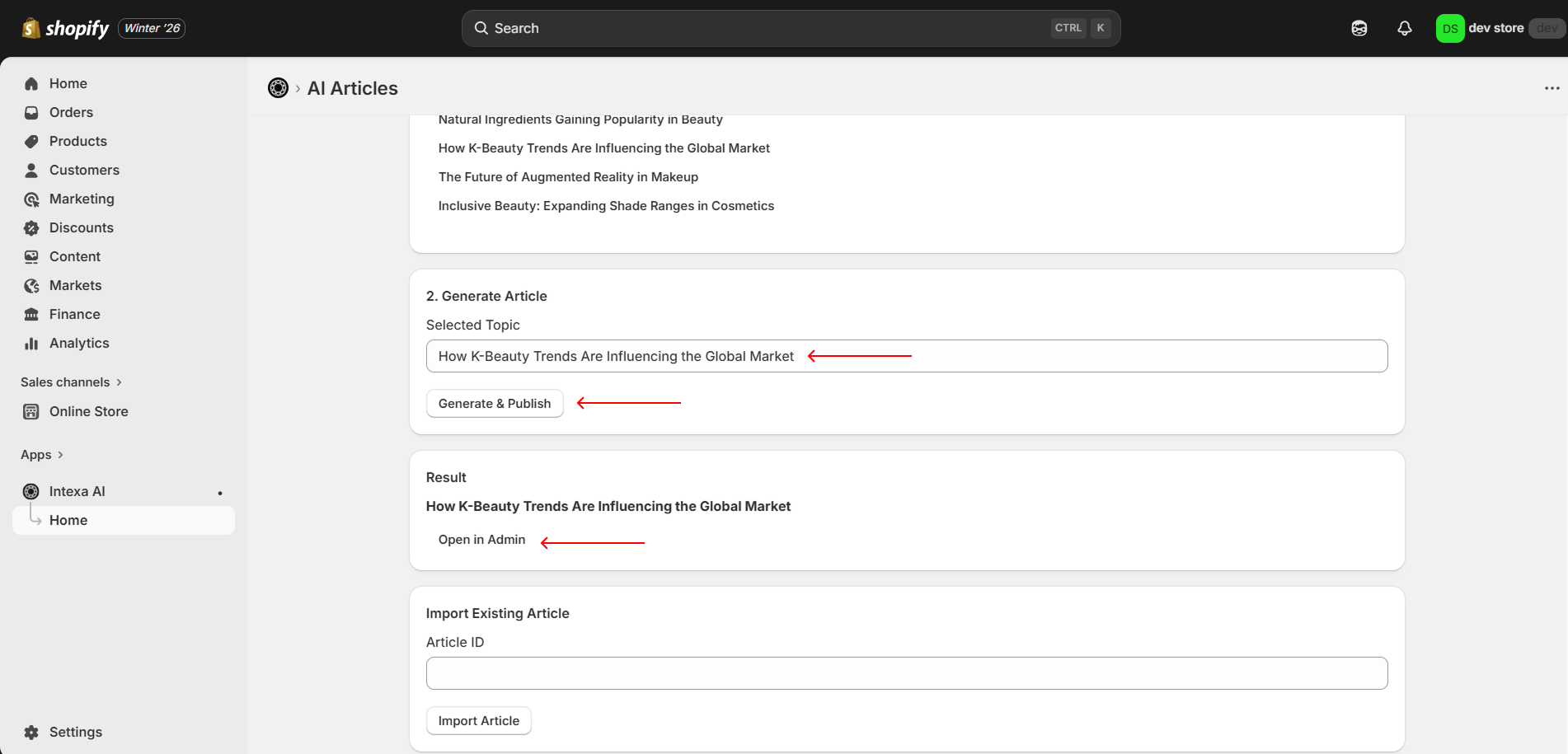Open the Discounts page
The width and height of the screenshot is (1568, 754).
coord(81,227)
